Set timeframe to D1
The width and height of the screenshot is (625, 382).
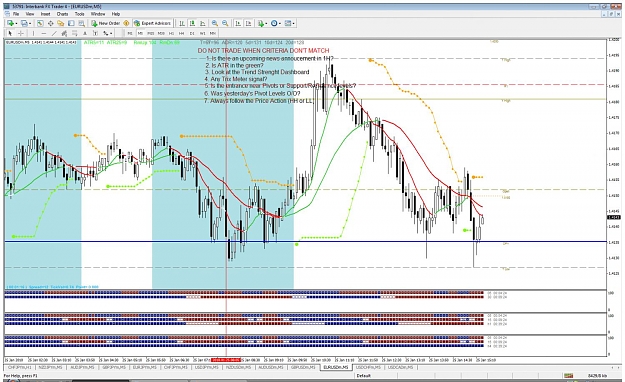192,33
